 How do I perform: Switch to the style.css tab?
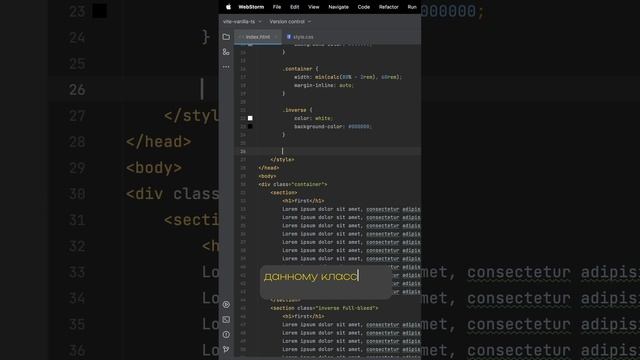pyautogui.click(x=300, y=37)
